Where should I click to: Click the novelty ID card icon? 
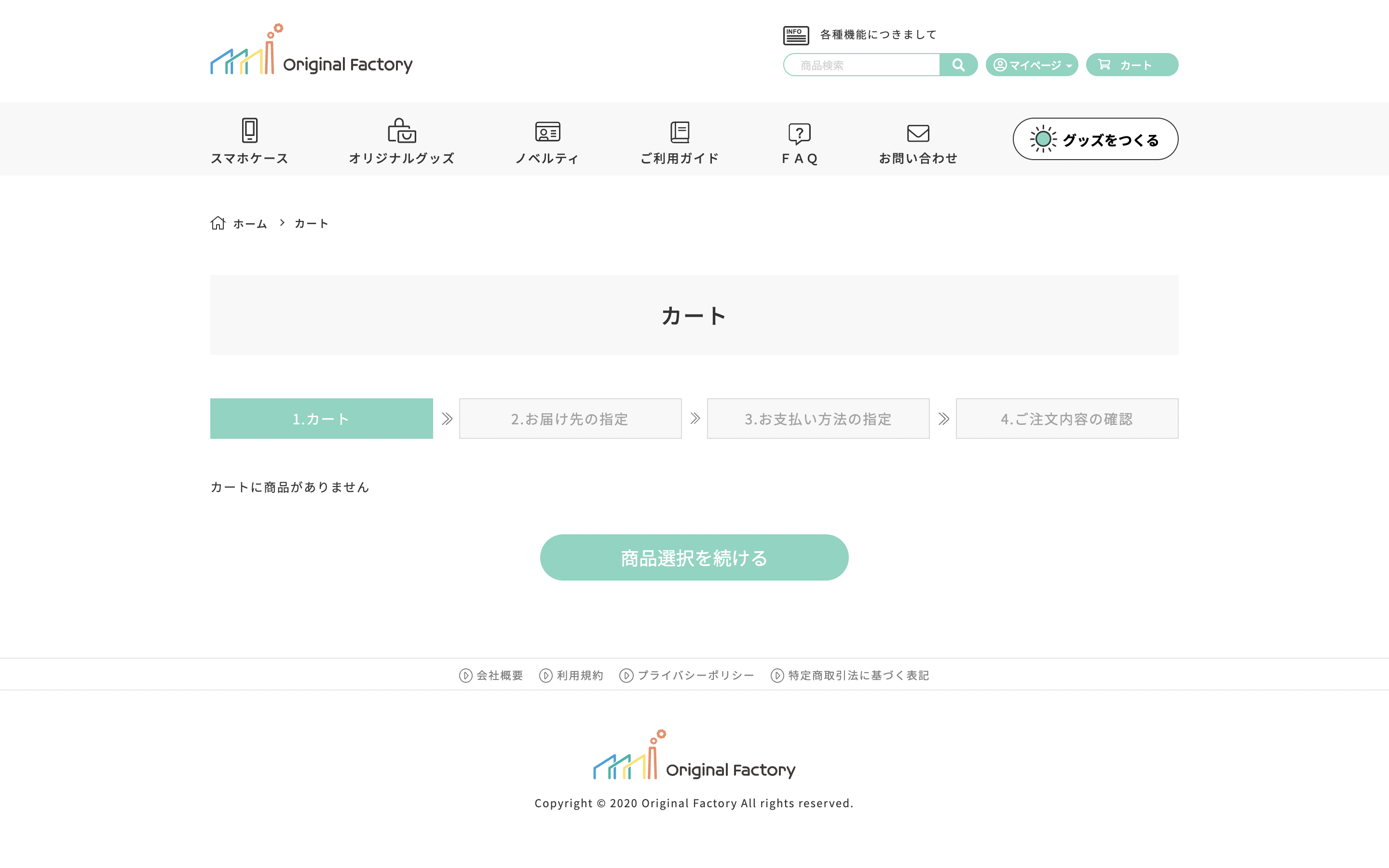click(547, 132)
